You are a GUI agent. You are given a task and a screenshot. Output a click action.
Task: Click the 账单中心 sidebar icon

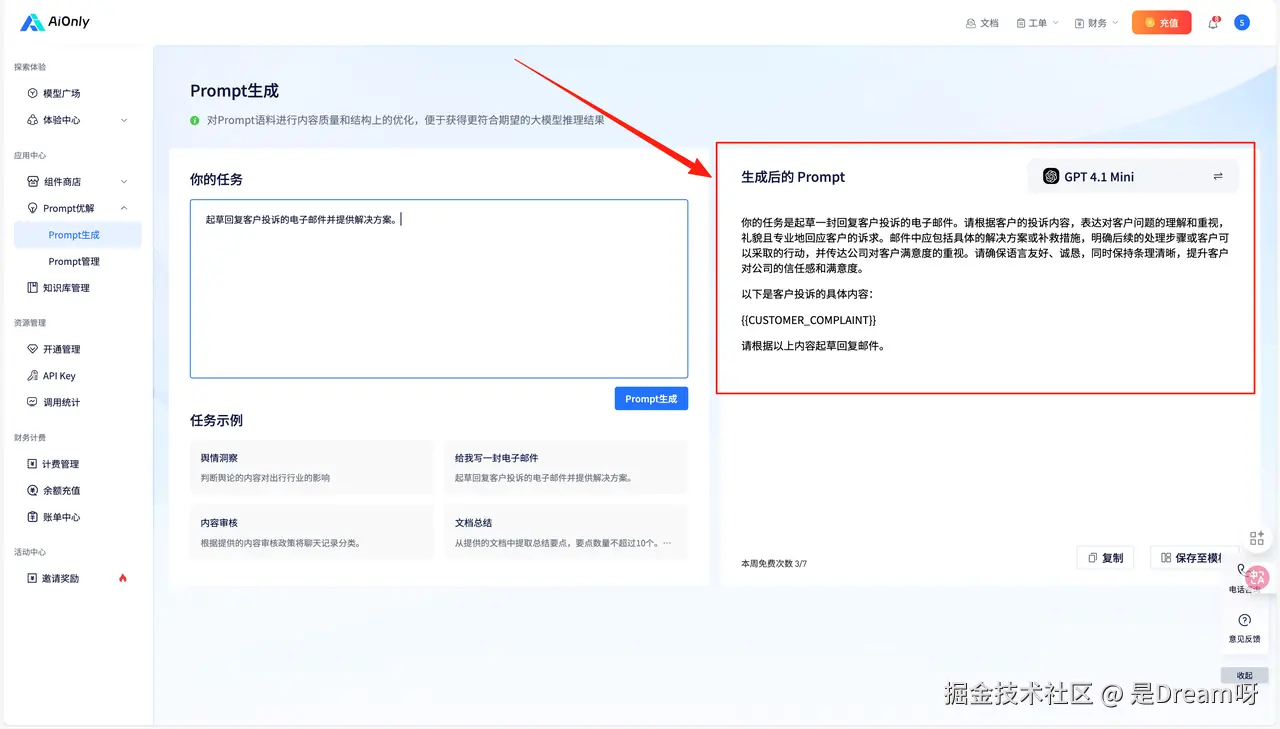[33, 517]
